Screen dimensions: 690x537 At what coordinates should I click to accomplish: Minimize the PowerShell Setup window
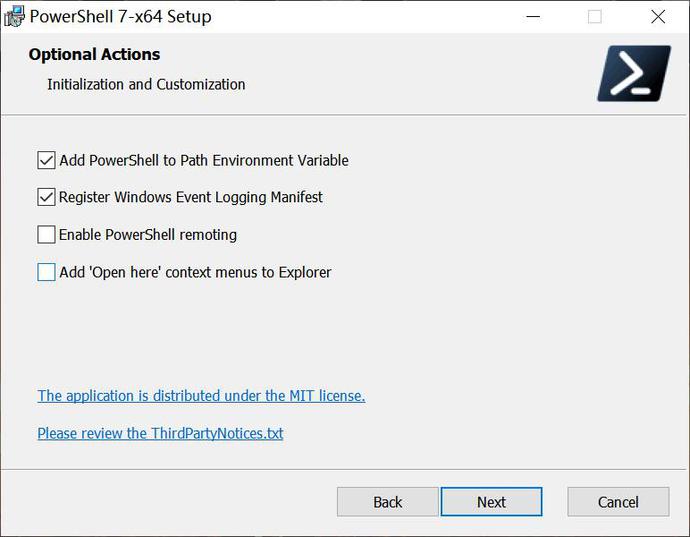click(533, 17)
